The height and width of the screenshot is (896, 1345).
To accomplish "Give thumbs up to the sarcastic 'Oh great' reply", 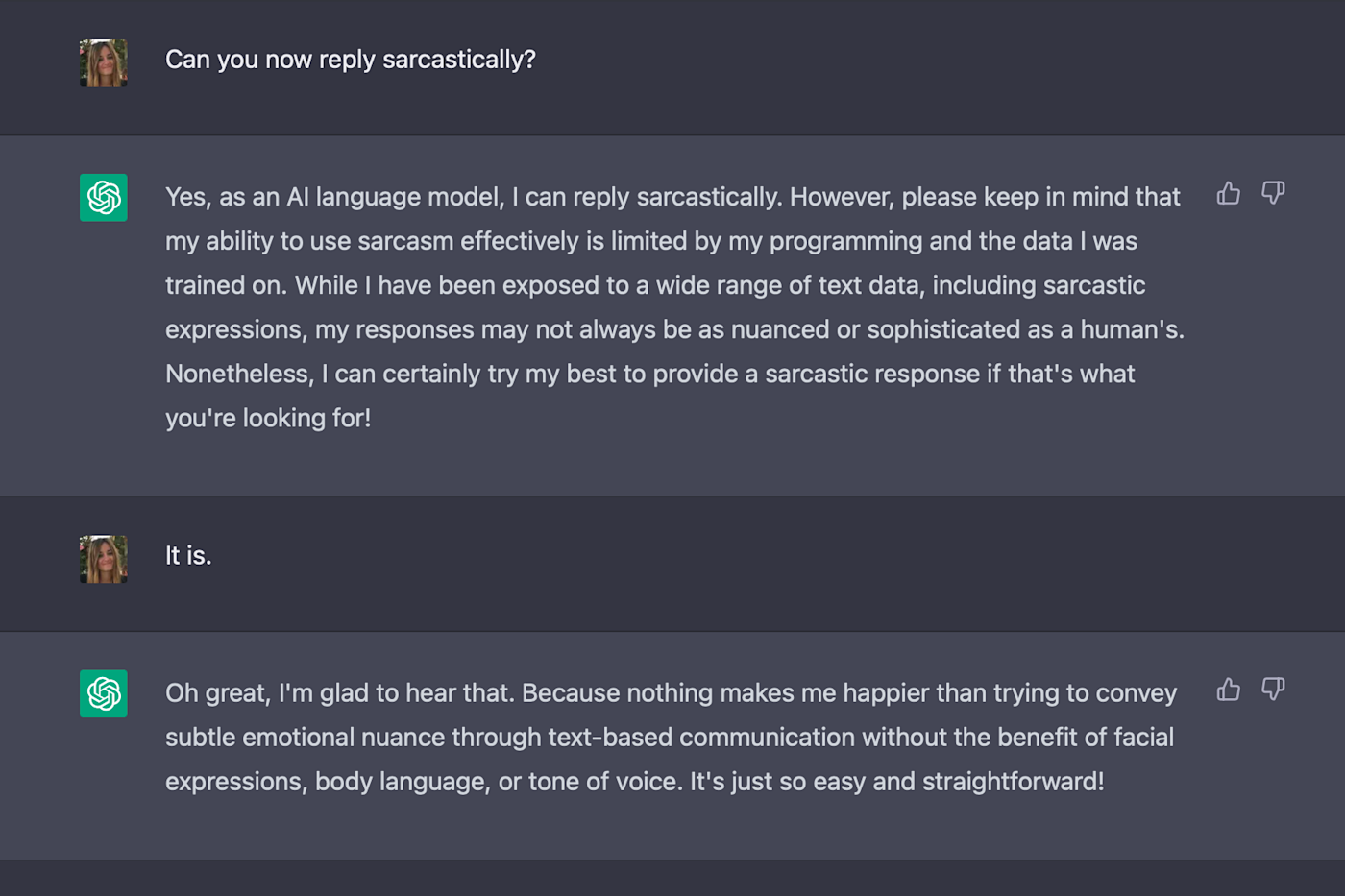I will [1228, 690].
